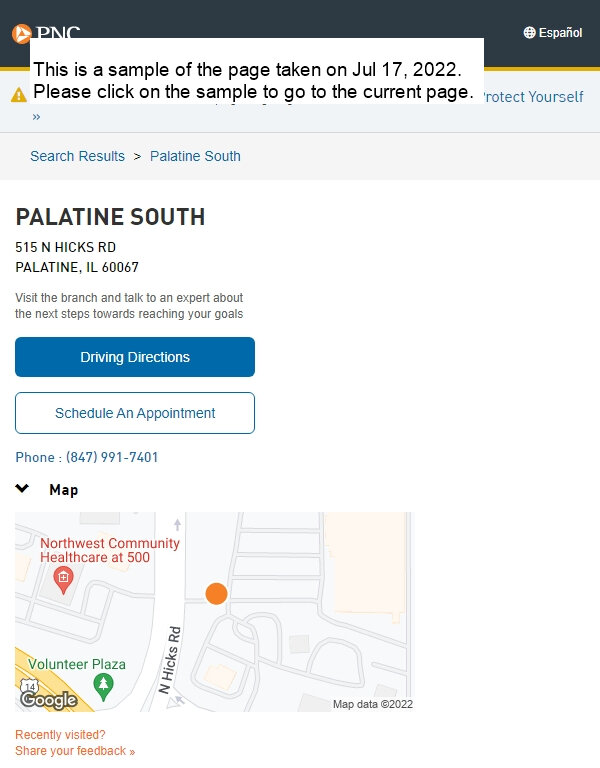The image size is (600, 768).
Task: Click the globe icon beside Español
Action: point(529,32)
